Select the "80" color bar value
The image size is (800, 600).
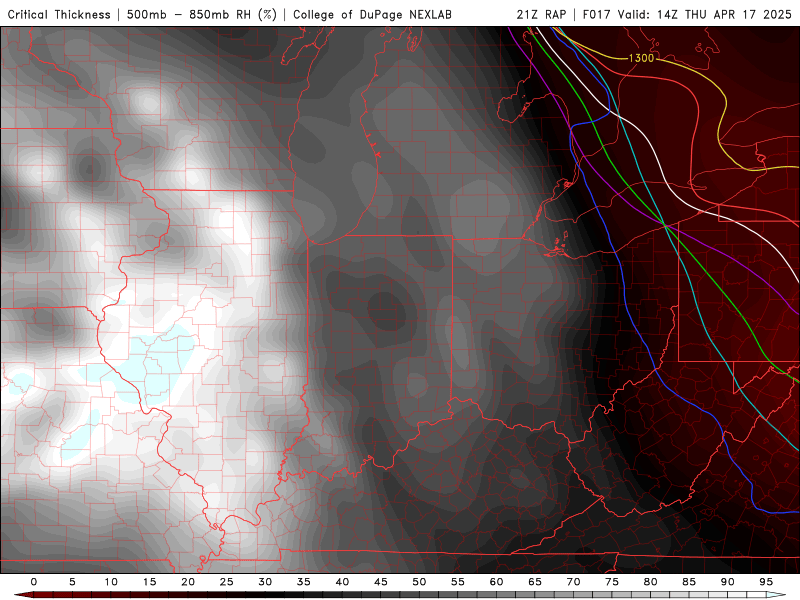coord(650,582)
